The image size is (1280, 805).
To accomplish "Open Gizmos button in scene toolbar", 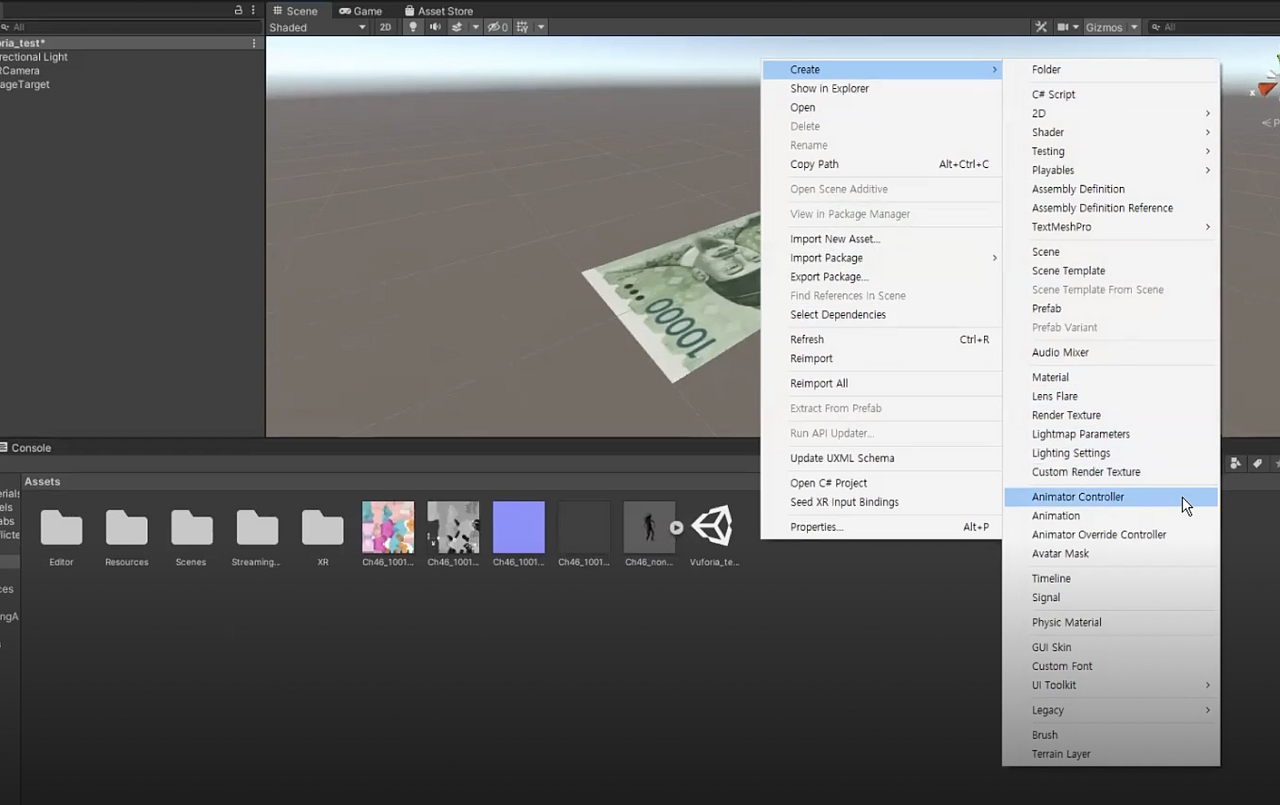I will click(1104, 27).
